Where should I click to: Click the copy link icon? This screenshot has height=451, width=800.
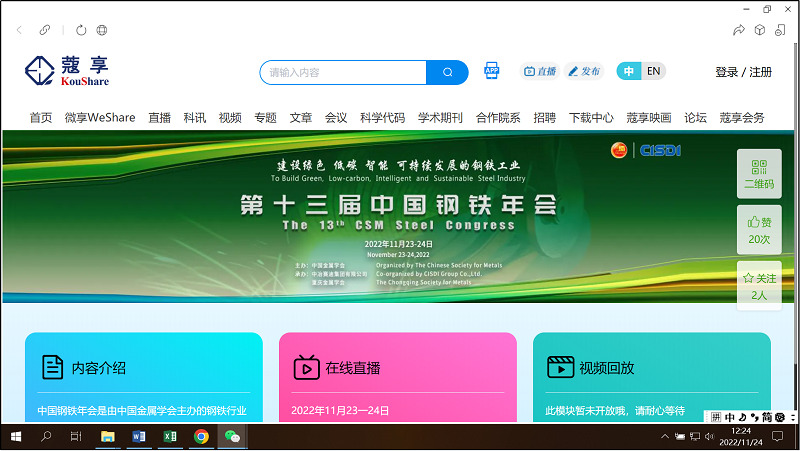tap(45, 30)
